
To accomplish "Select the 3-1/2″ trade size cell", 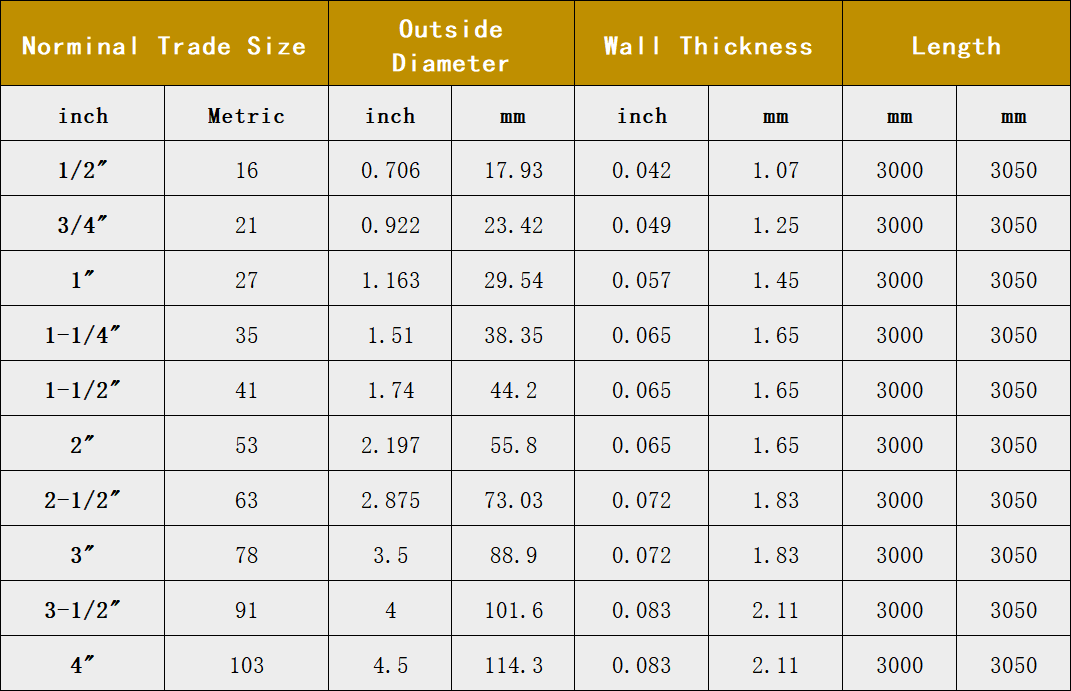I will click(83, 610).
